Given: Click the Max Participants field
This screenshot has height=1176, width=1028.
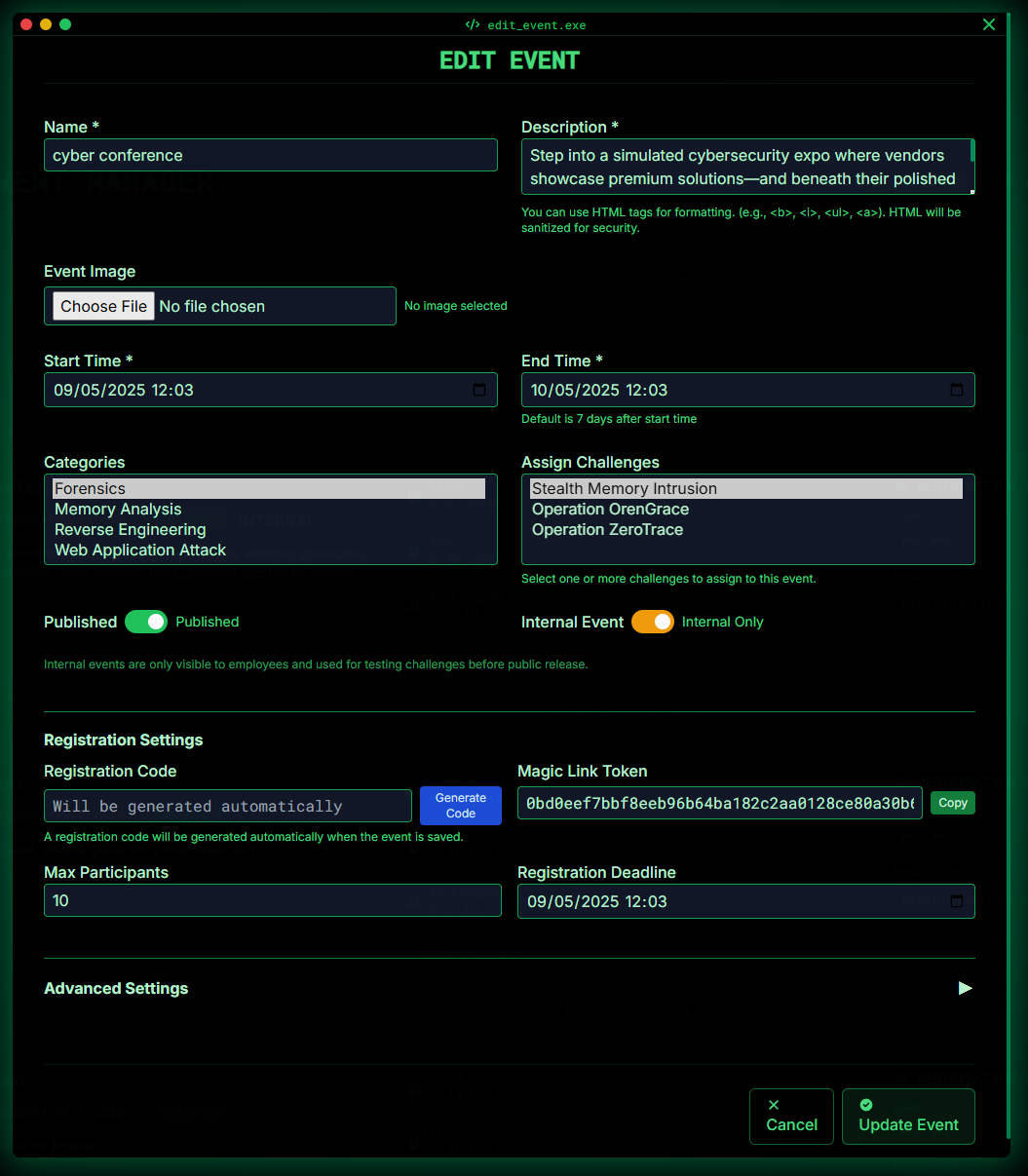Looking at the screenshot, I should pos(273,900).
